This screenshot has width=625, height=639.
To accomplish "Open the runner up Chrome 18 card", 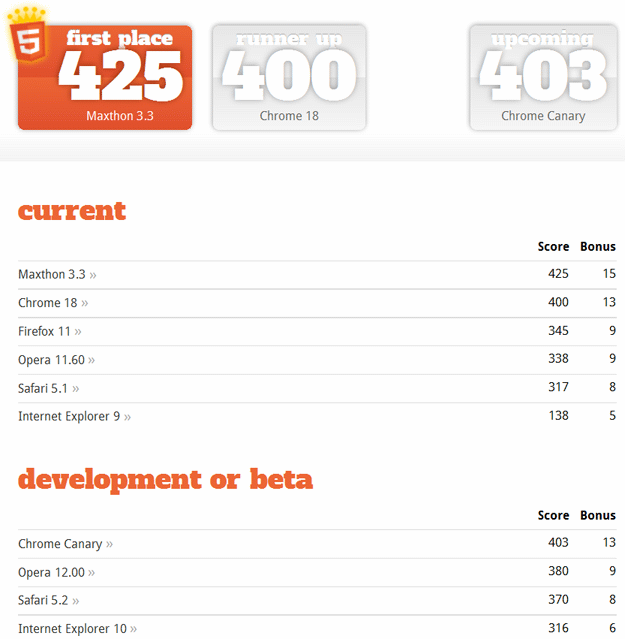I will pyautogui.click(x=289, y=78).
